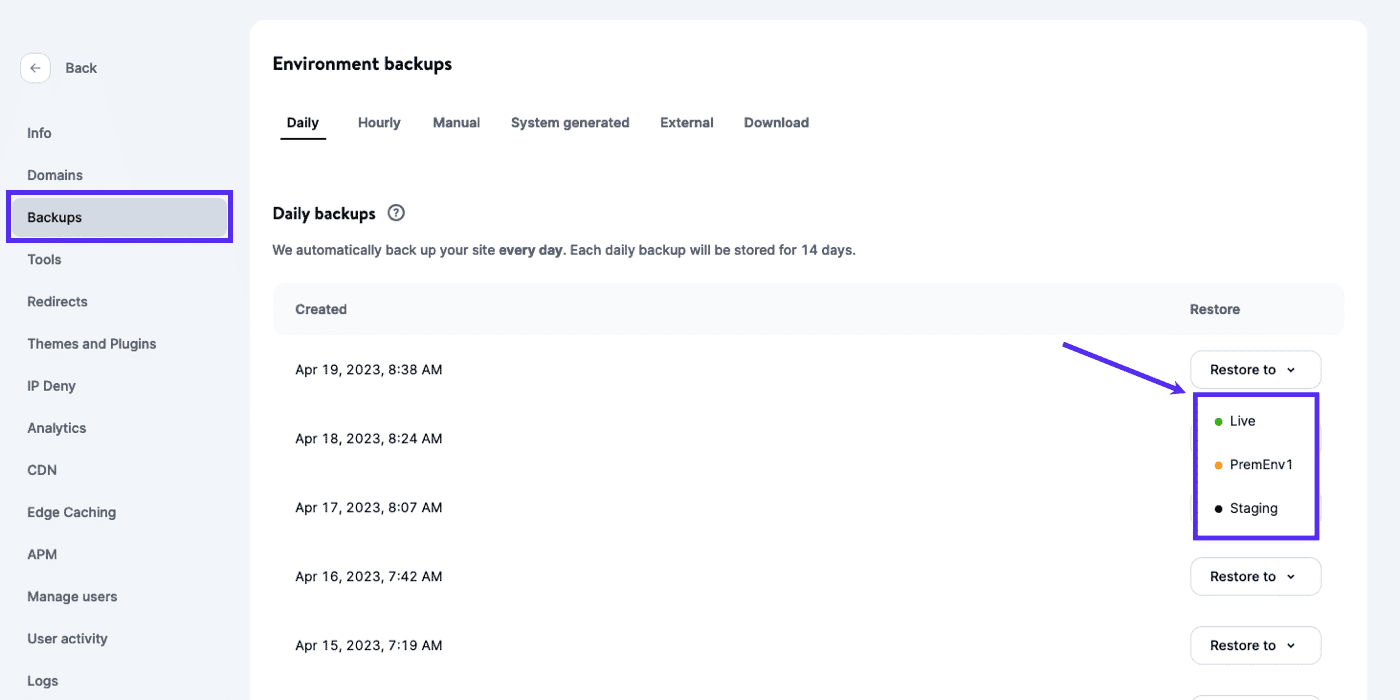Image resolution: width=1400 pixels, height=700 pixels.
Task: Open Domains from the sidebar
Action: click(55, 175)
